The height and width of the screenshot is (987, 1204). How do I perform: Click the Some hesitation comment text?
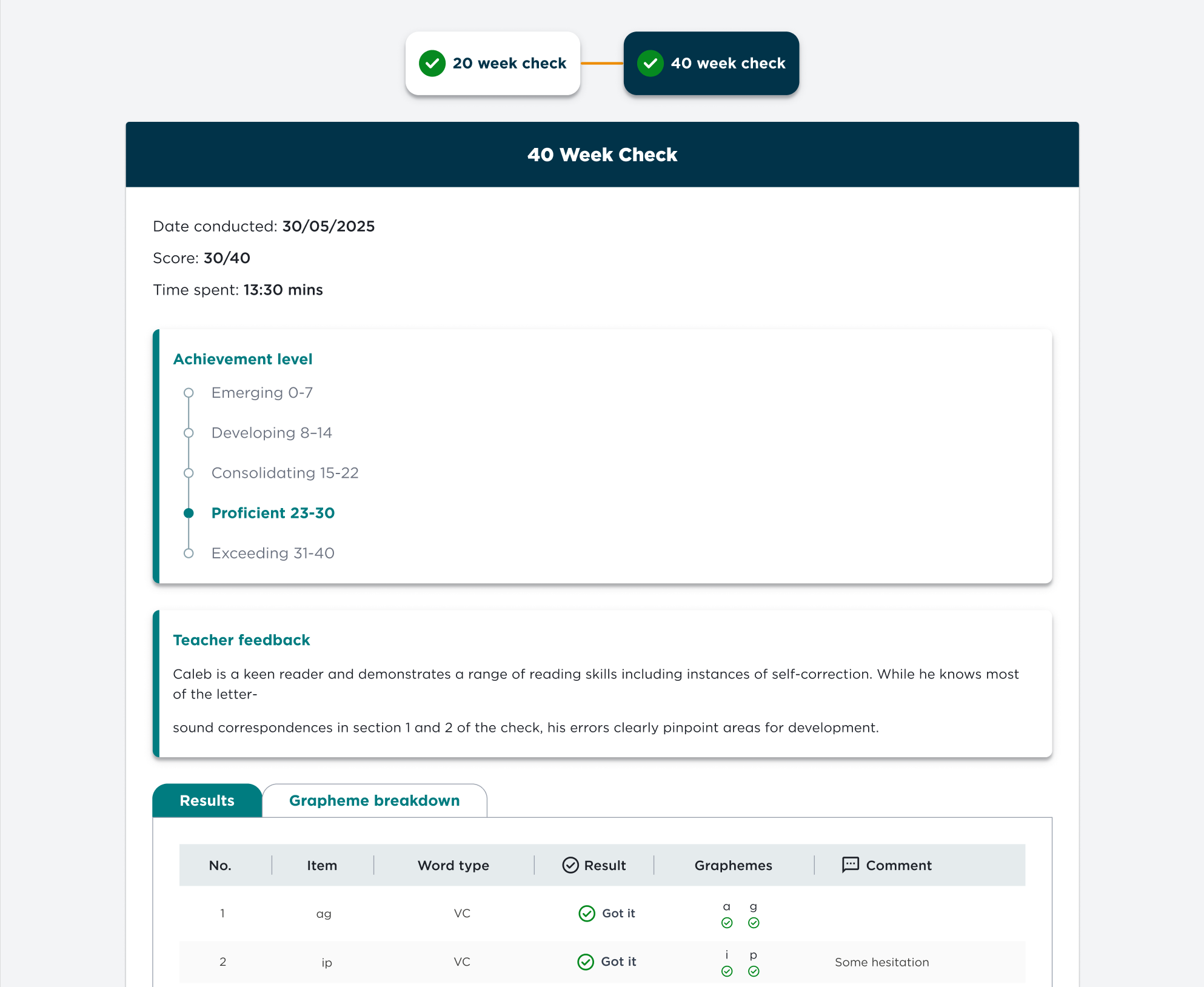point(881,962)
